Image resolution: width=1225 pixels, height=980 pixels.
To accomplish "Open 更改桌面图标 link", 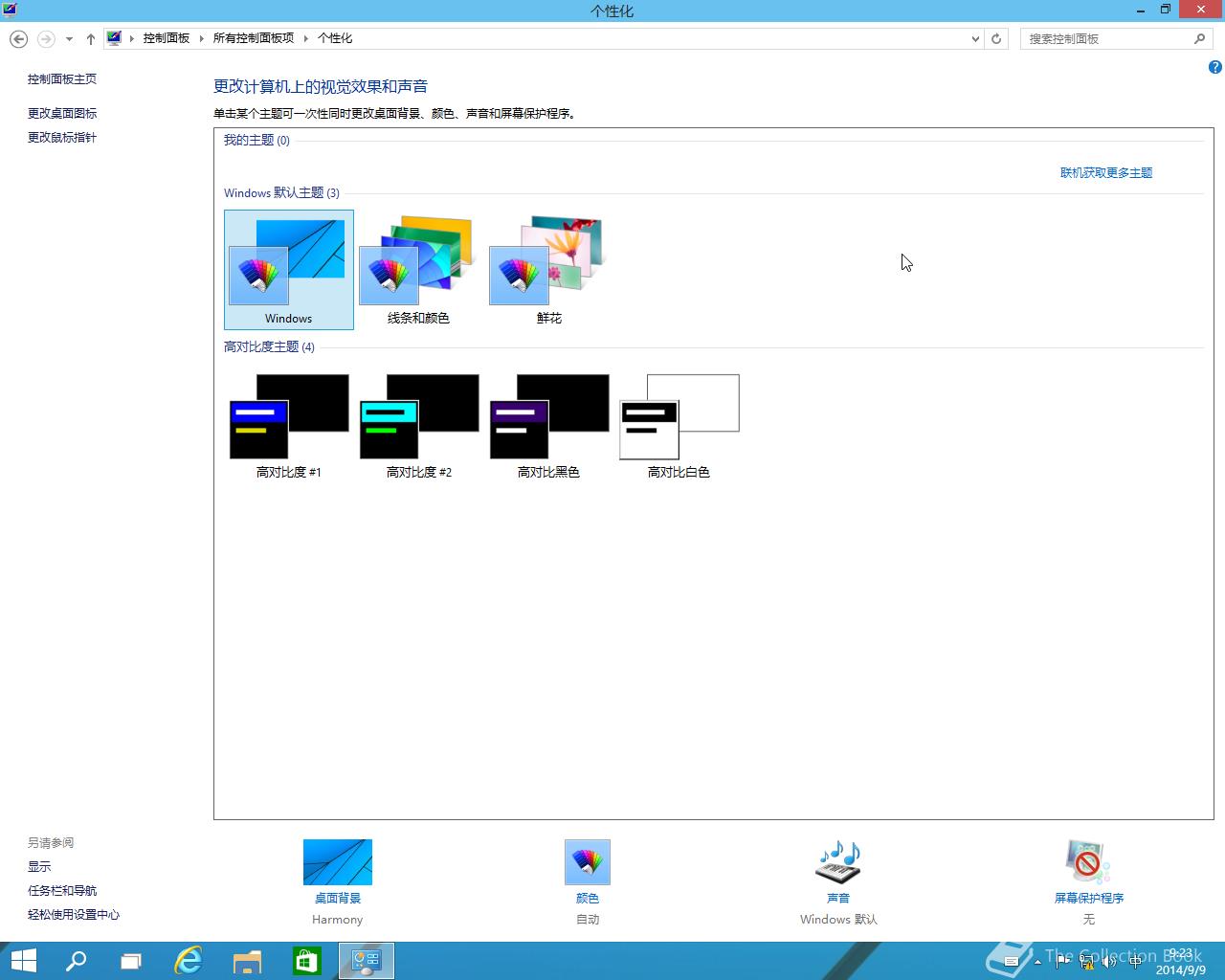I will click(x=62, y=113).
